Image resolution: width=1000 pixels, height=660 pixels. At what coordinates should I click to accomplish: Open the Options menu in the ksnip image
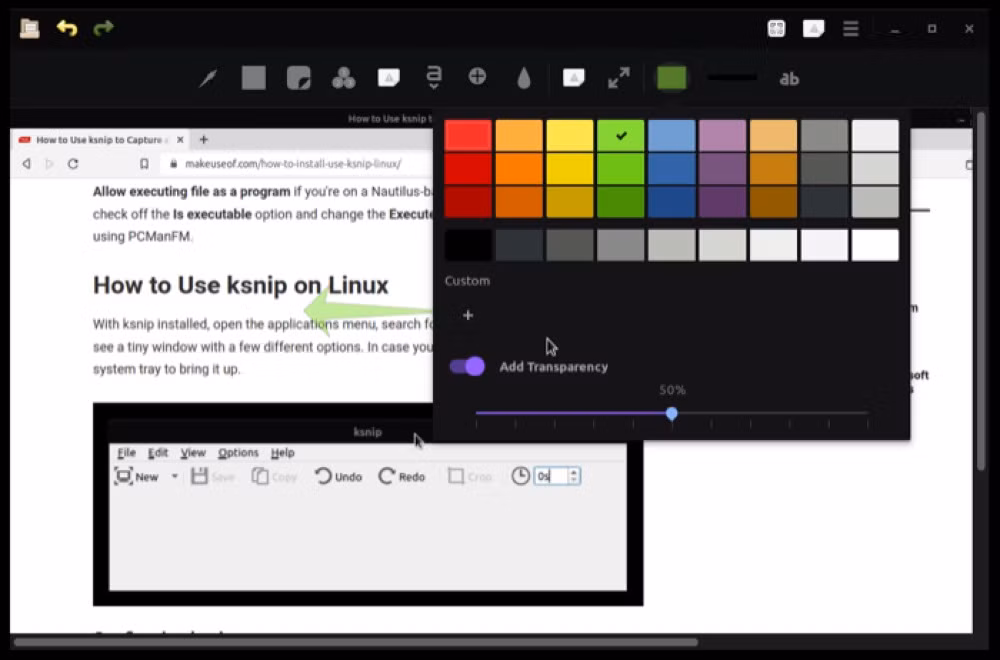pos(238,453)
